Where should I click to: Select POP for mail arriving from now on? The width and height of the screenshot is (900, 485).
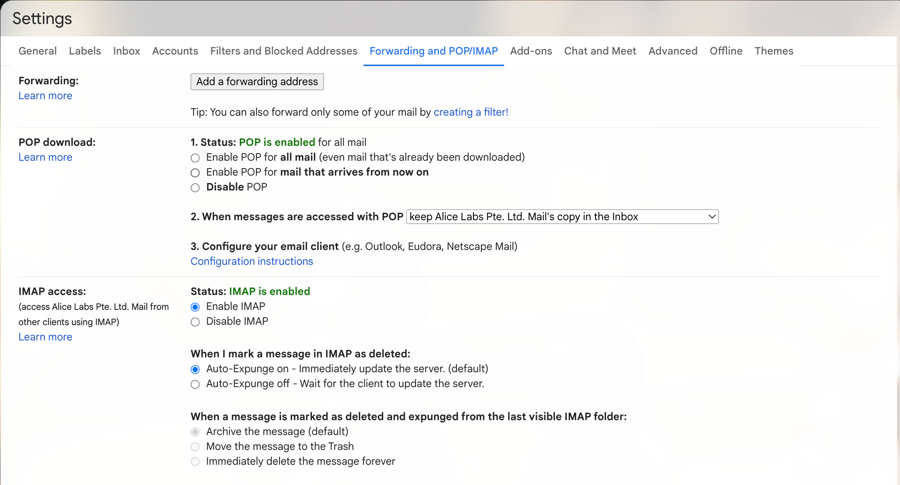coord(195,173)
